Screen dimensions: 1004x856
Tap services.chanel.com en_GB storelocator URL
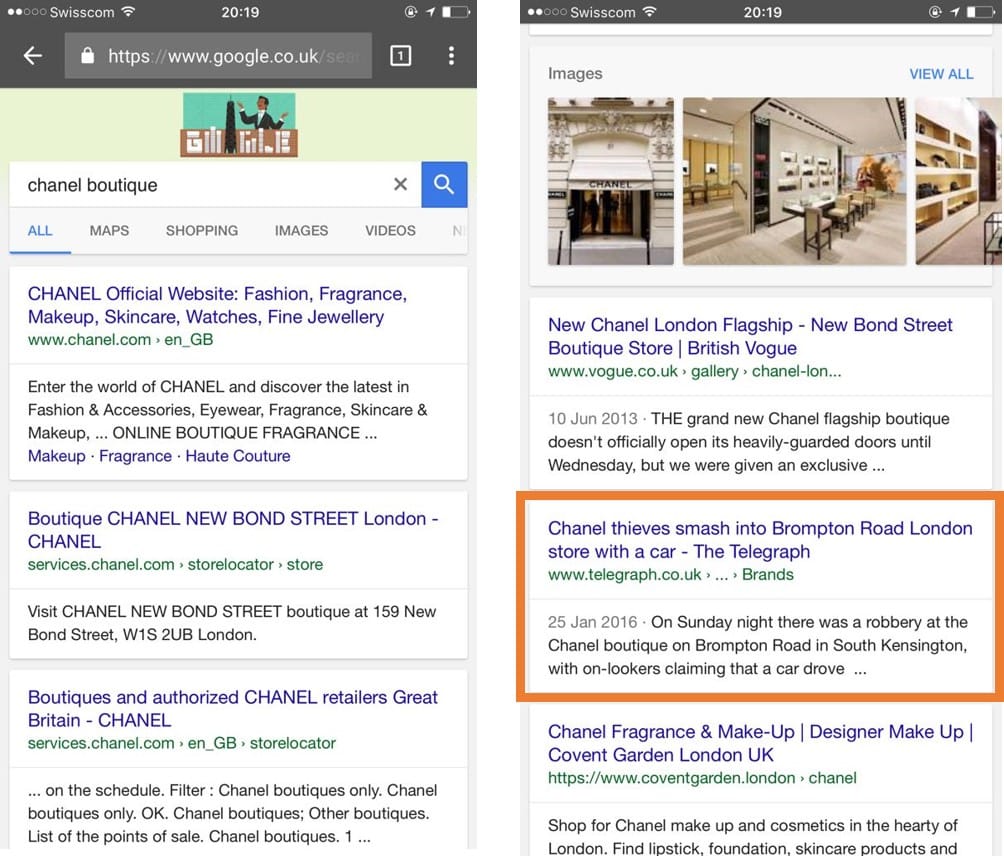182,743
